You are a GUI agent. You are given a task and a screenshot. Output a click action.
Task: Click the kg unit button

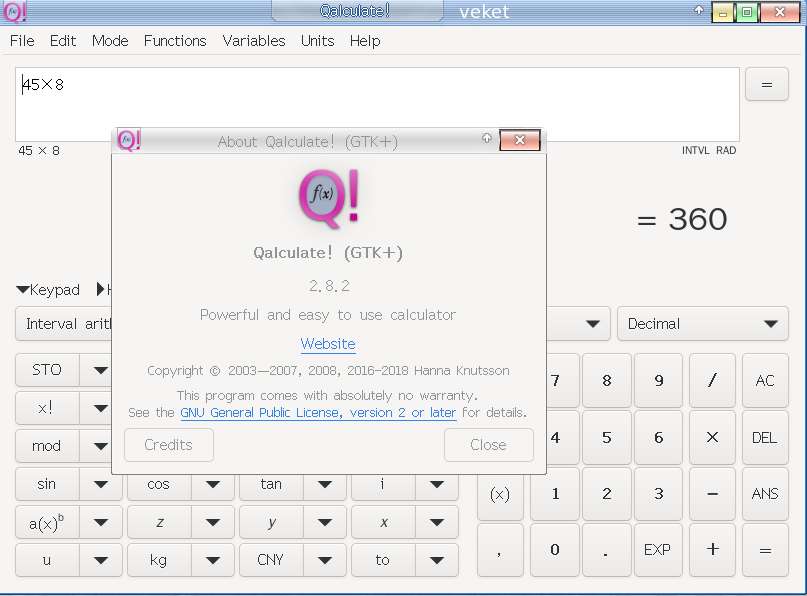(160, 560)
